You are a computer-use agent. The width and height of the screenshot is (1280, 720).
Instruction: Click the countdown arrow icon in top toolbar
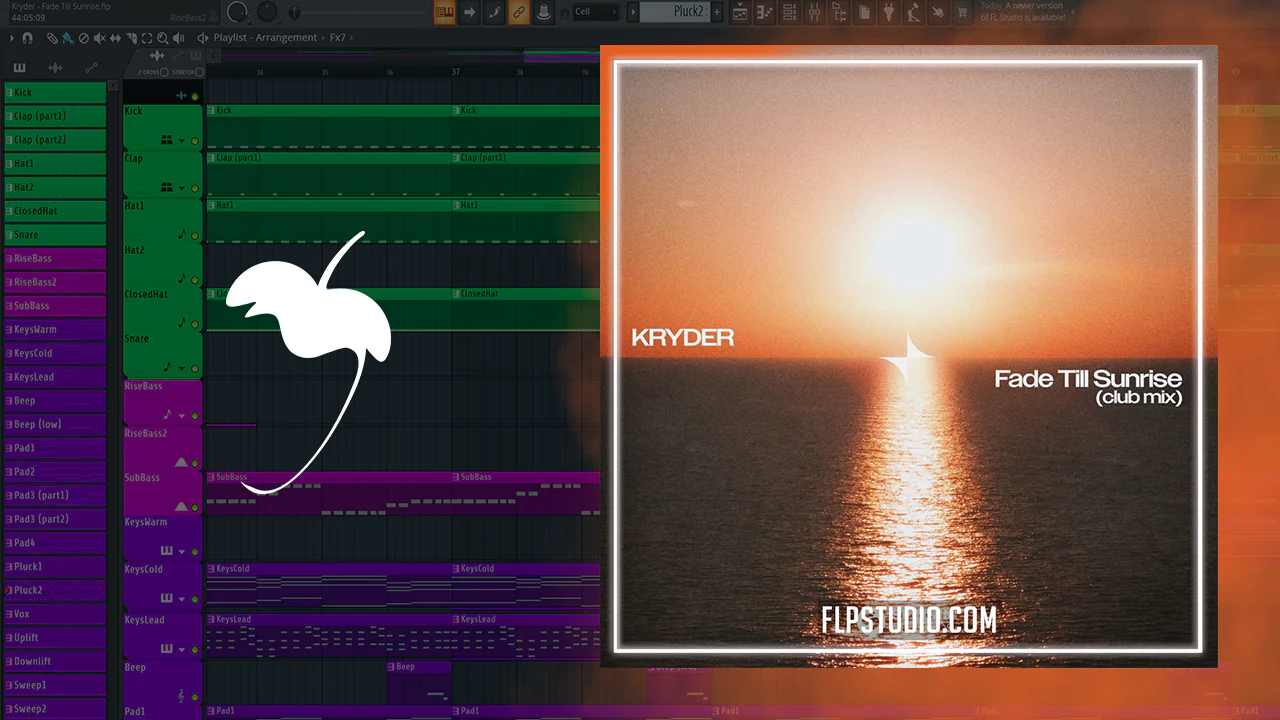coord(469,12)
